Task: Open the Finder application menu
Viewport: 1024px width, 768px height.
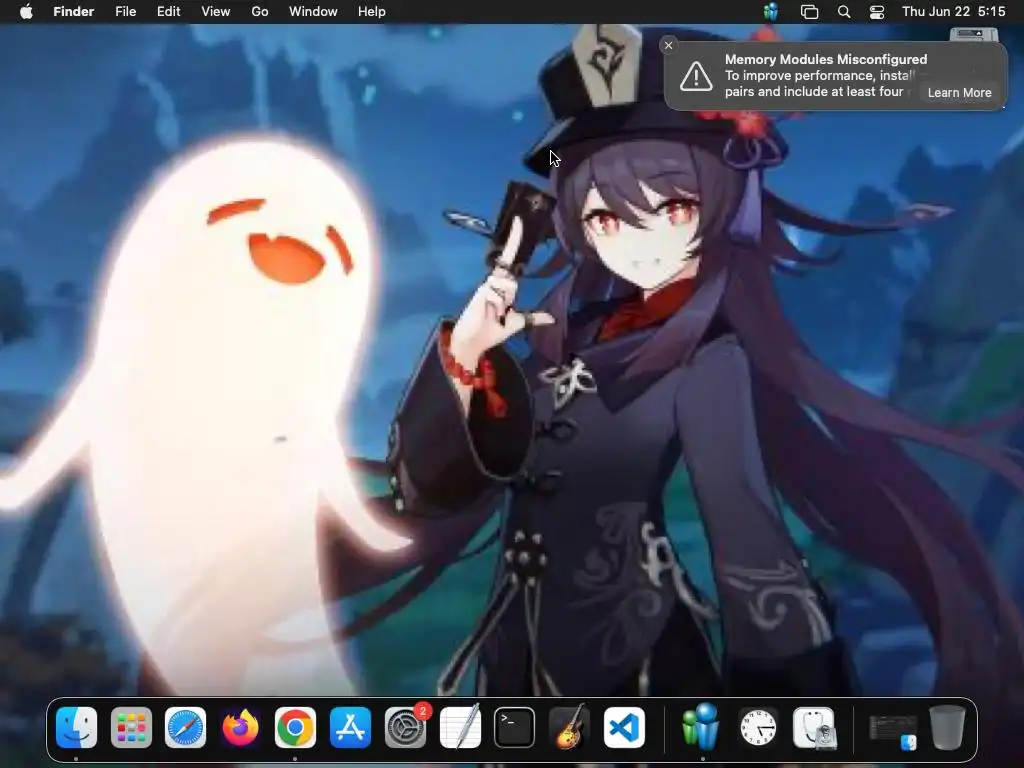Action: [74, 12]
